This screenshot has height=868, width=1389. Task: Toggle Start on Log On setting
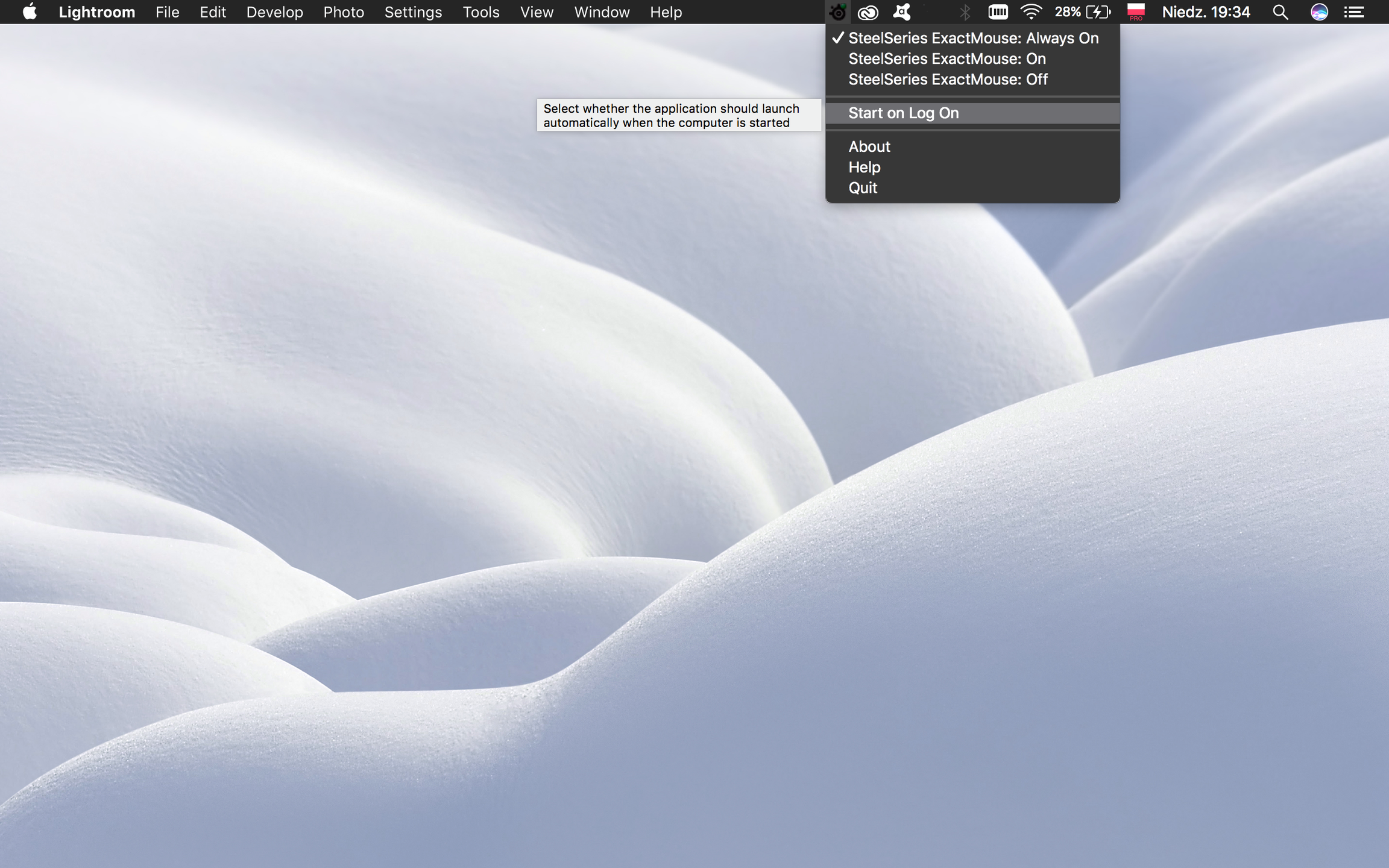[903, 113]
